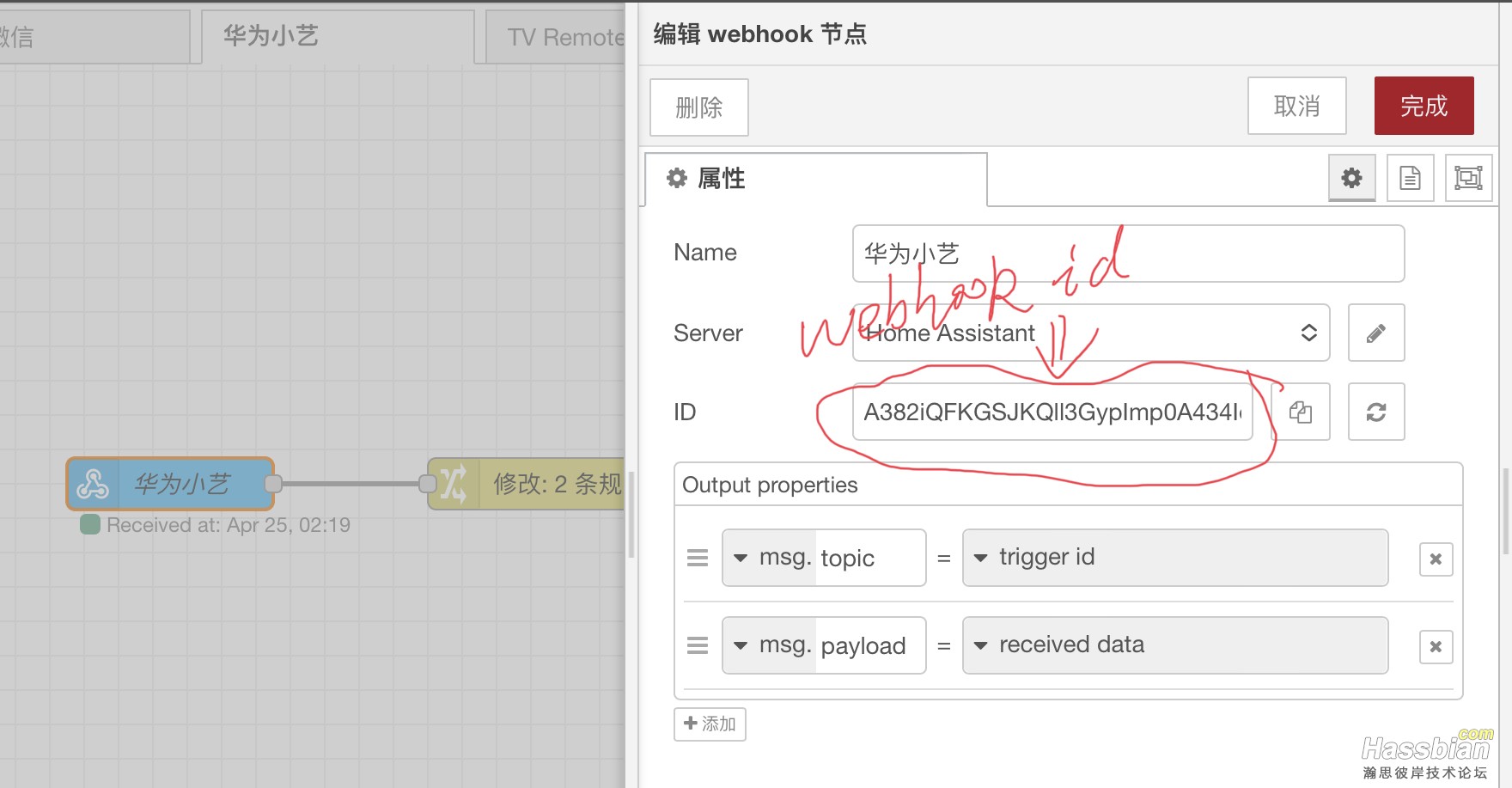Switch to the TV Remote flow tab
The height and width of the screenshot is (788, 1512).
pyautogui.click(x=557, y=36)
